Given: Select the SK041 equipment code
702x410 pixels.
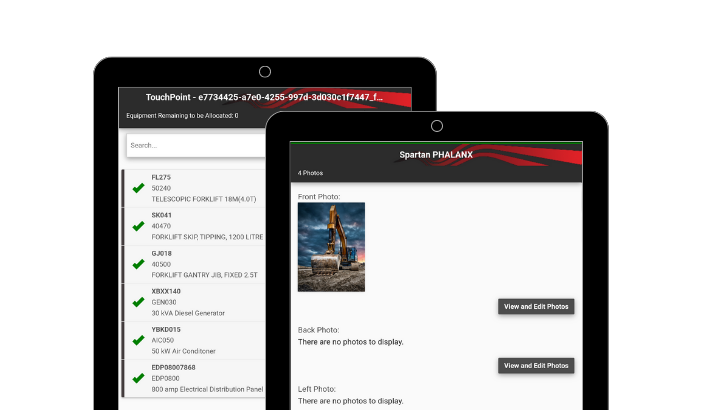Looking at the screenshot, I should [161, 215].
